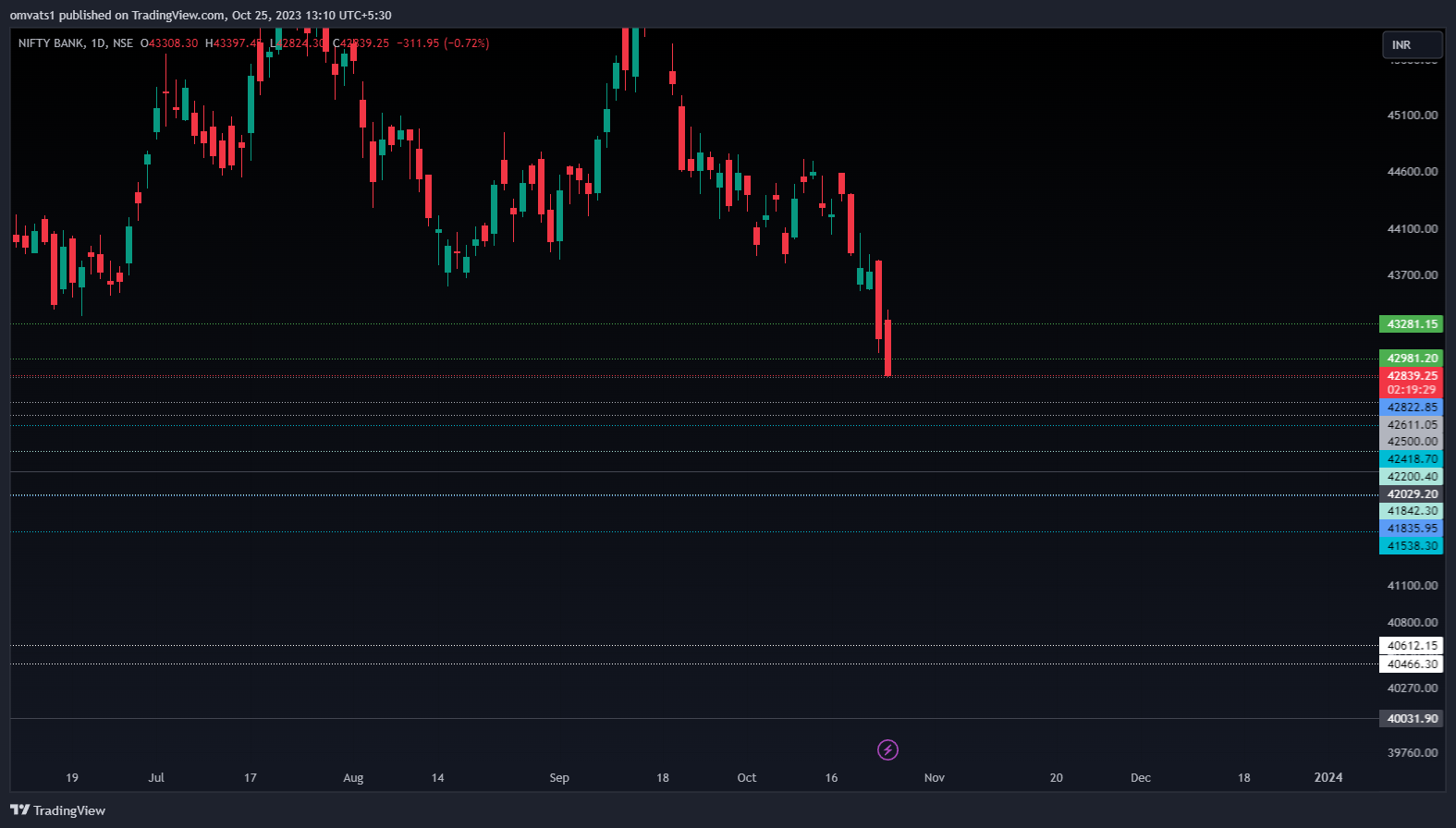Click the purple lightning event marker icon
The width and height of the screenshot is (1456, 828).
(887, 749)
